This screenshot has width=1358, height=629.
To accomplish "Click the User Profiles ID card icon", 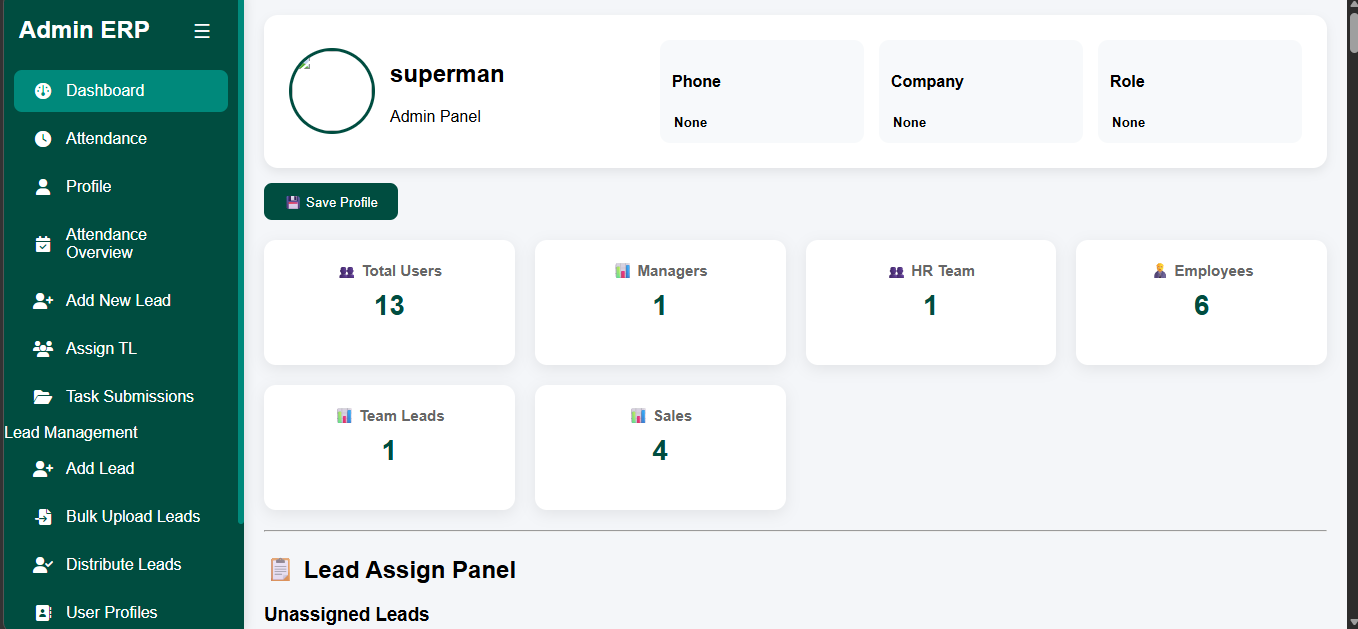I will 42,612.
